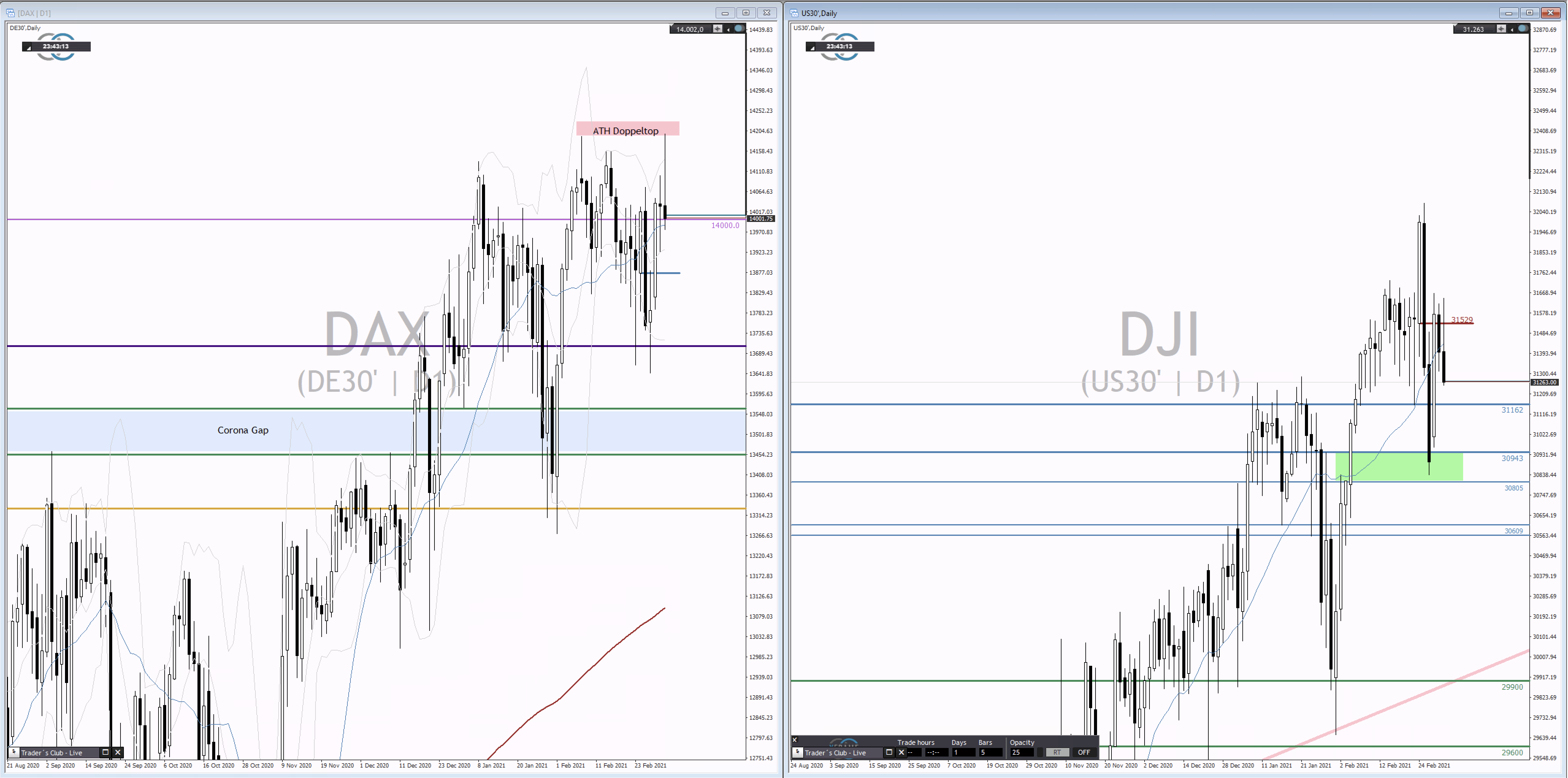Click the 31162 level label
This screenshot has height=778, width=1568.
point(1512,410)
